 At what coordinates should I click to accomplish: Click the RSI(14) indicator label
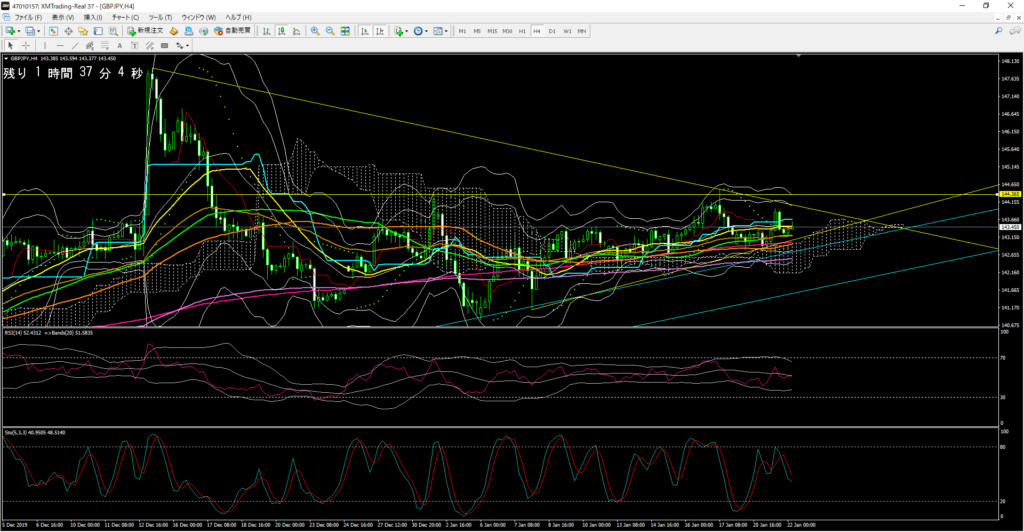pyautogui.click(x=14, y=333)
